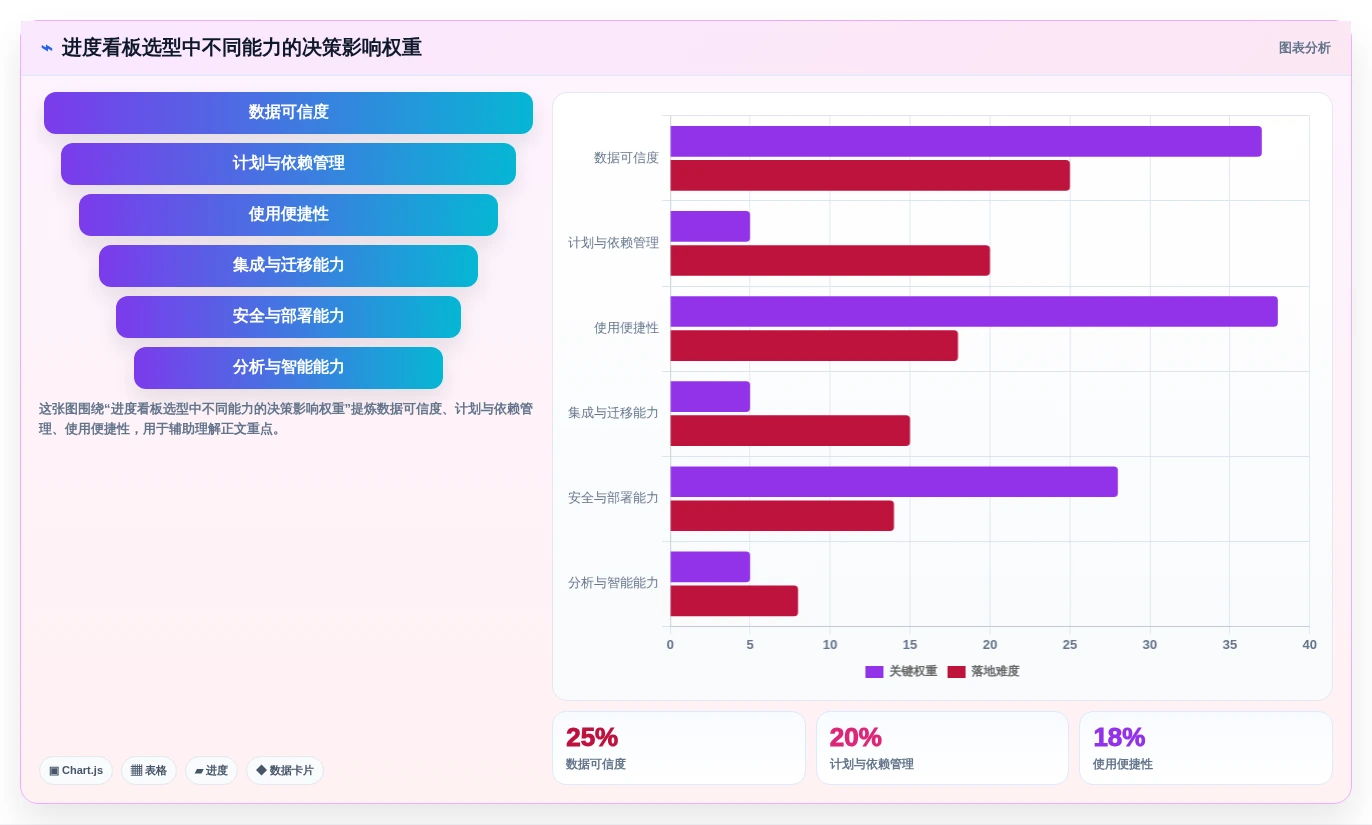Select the 安全与部署能力 funnel bar
Screen dimensions: 1372x825
click(x=288, y=317)
